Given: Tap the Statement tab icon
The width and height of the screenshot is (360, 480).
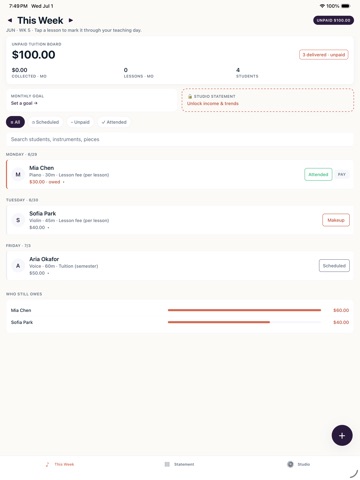Looking at the screenshot, I should point(167,464).
